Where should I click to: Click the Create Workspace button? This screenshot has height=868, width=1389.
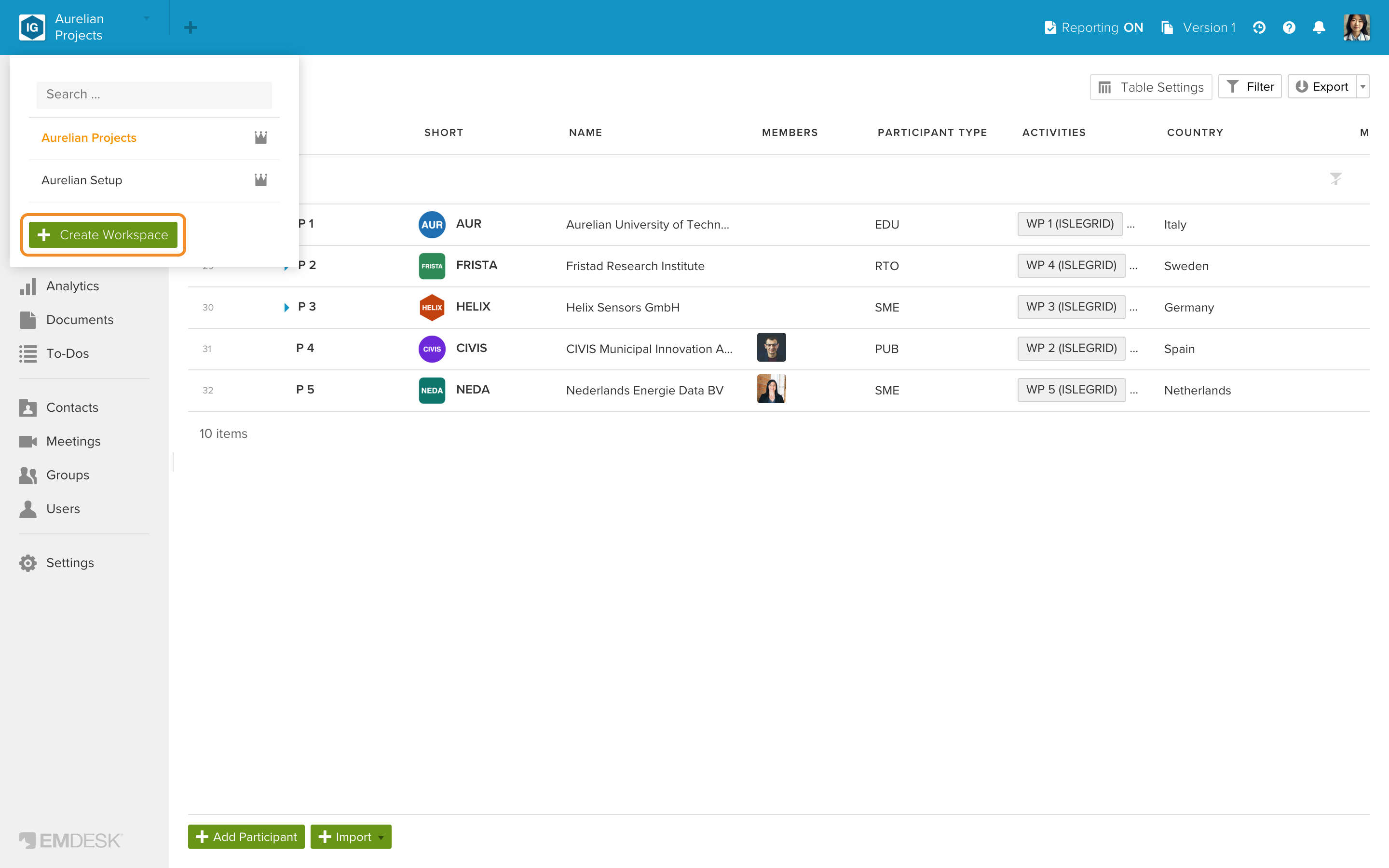point(103,235)
